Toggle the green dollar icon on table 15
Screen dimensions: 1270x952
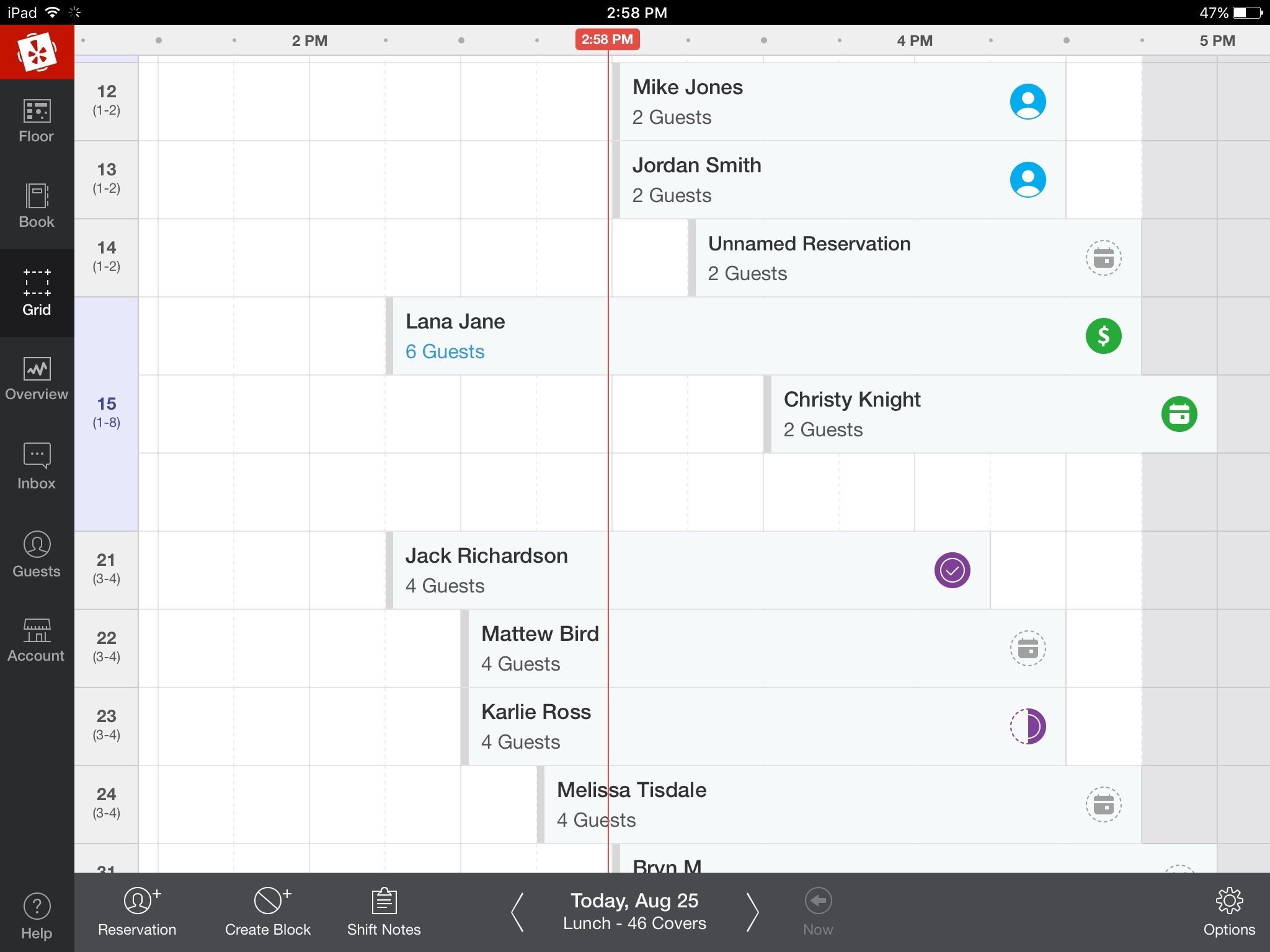[1103, 336]
